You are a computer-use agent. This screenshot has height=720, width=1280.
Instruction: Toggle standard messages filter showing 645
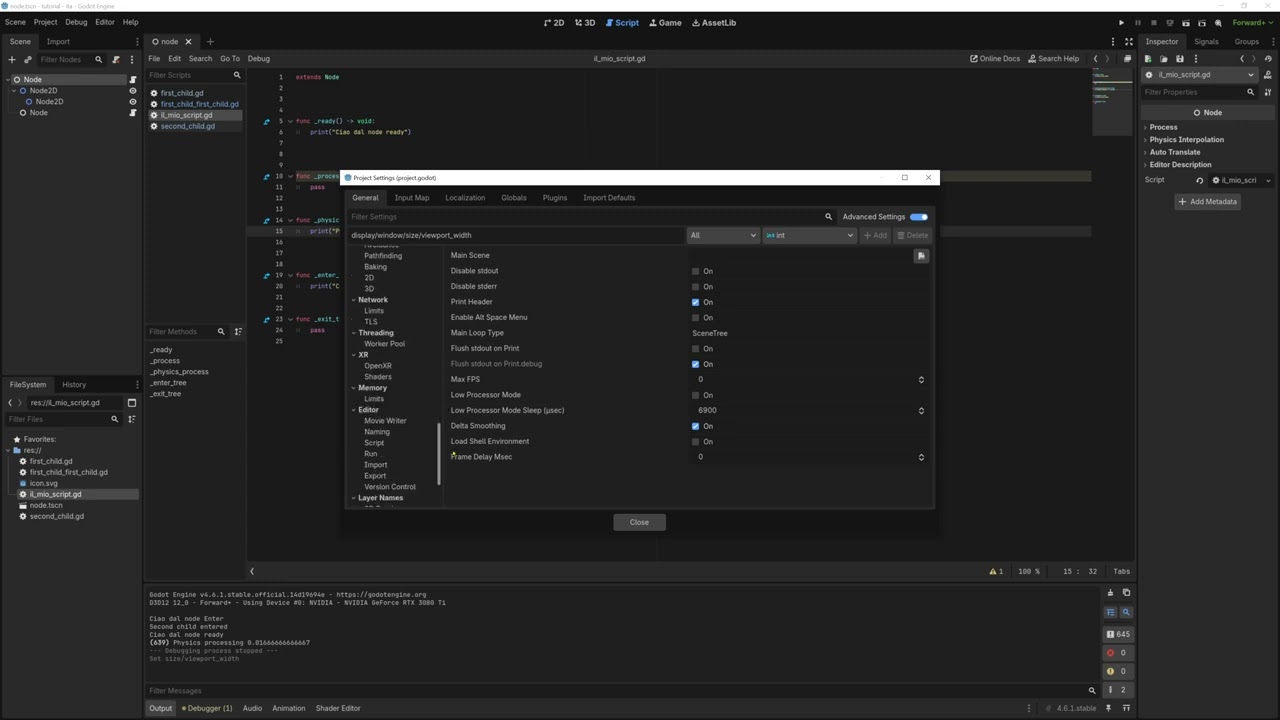click(x=1118, y=634)
